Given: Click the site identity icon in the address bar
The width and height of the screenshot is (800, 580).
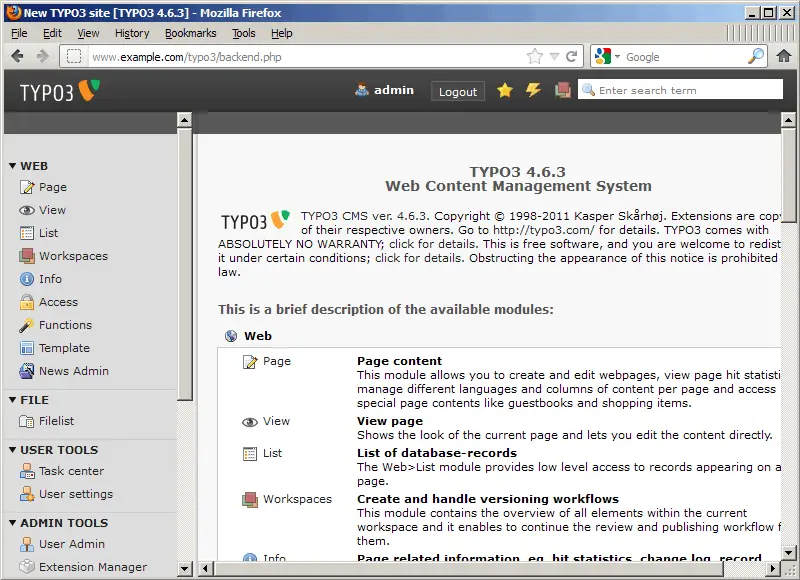Looking at the screenshot, I should (74, 56).
